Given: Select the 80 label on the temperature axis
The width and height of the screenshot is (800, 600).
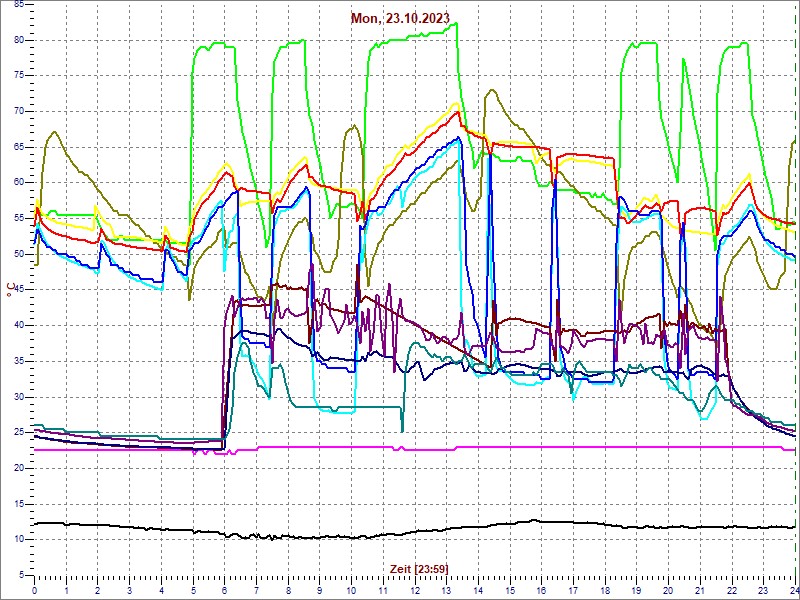Looking at the screenshot, I should click(x=19, y=40).
